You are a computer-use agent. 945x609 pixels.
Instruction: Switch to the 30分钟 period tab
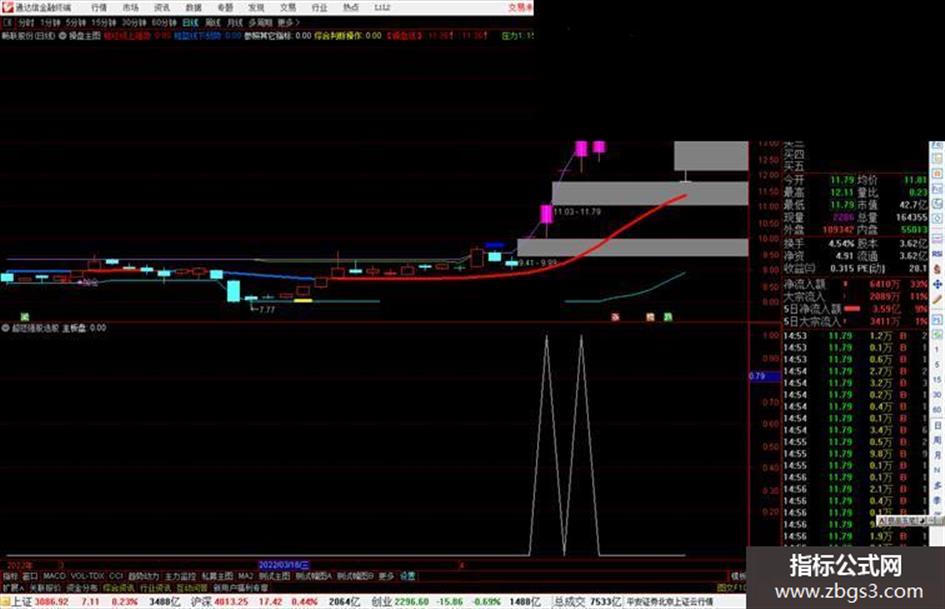coord(134,22)
